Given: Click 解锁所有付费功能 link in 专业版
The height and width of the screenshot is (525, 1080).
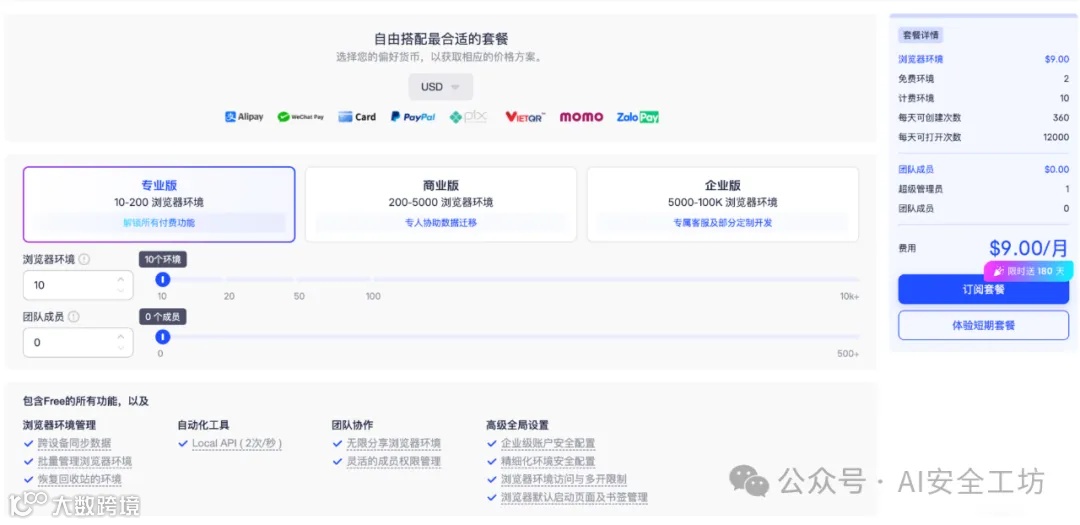Looking at the screenshot, I should [159, 223].
